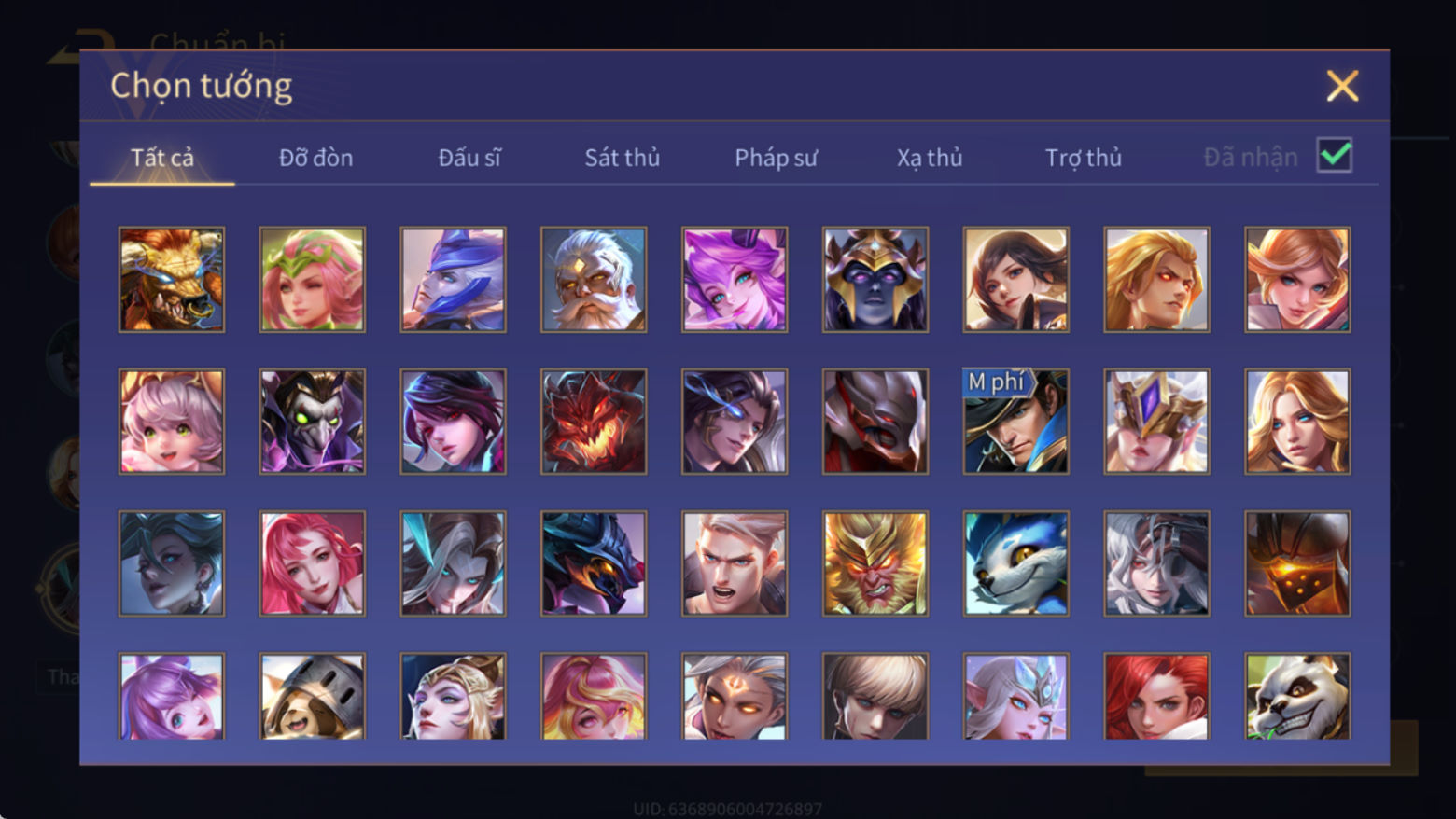Pick the red lava demon hero
This screenshot has height=819, width=1456.
point(594,422)
